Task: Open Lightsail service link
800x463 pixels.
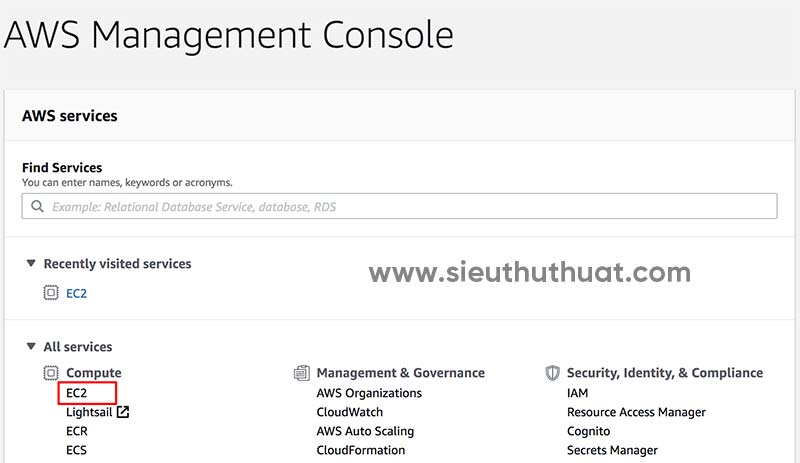Action: 89,412
